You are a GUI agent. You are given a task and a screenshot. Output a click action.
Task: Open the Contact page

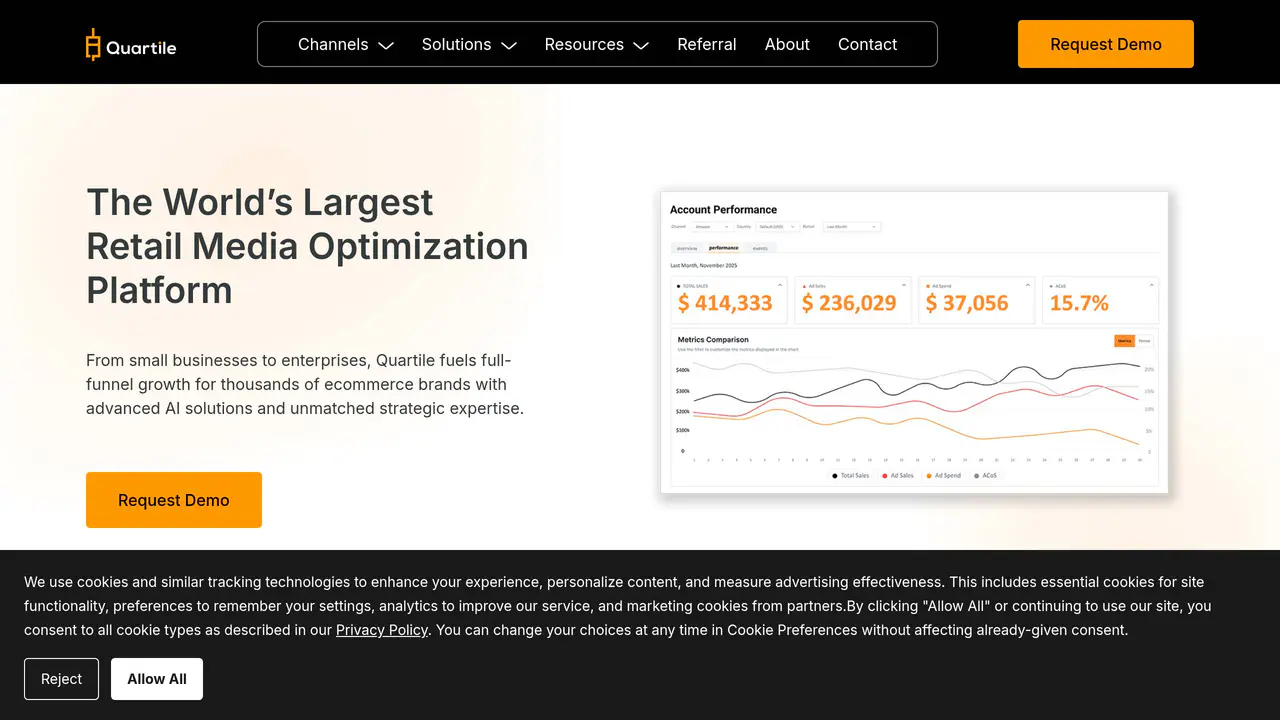[867, 44]
